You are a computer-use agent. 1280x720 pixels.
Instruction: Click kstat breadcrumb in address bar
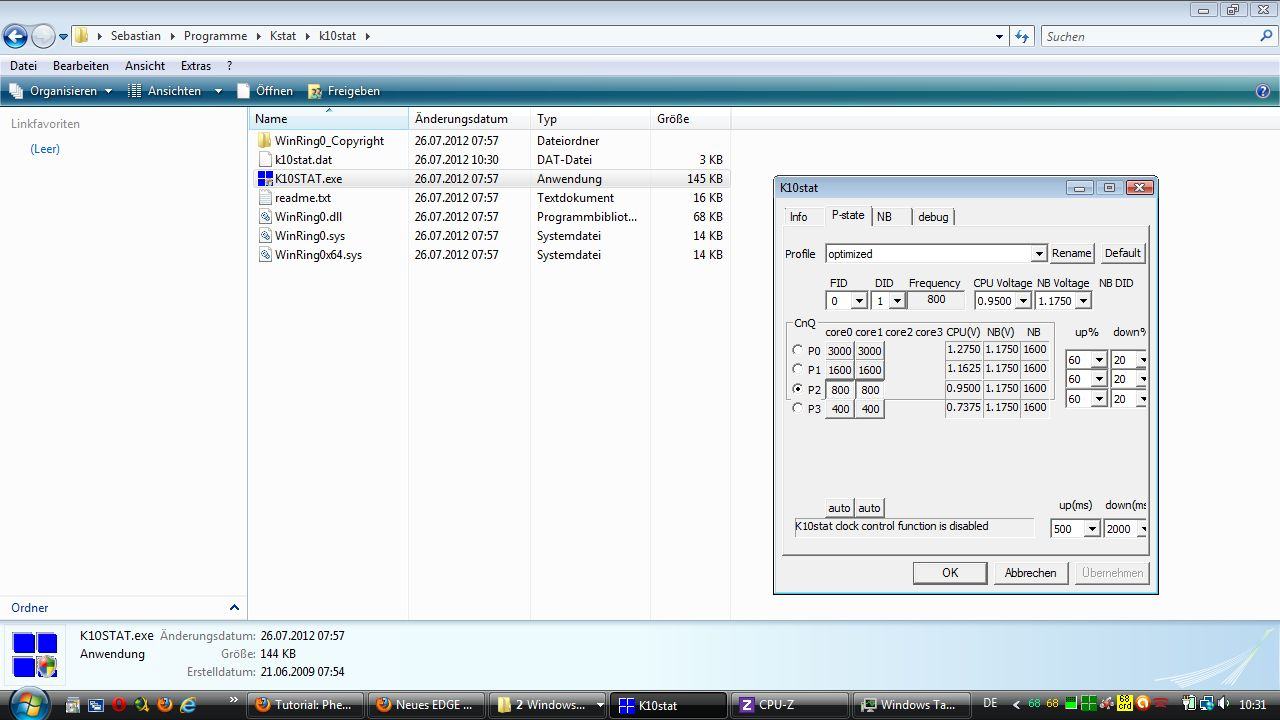point(283,36)
